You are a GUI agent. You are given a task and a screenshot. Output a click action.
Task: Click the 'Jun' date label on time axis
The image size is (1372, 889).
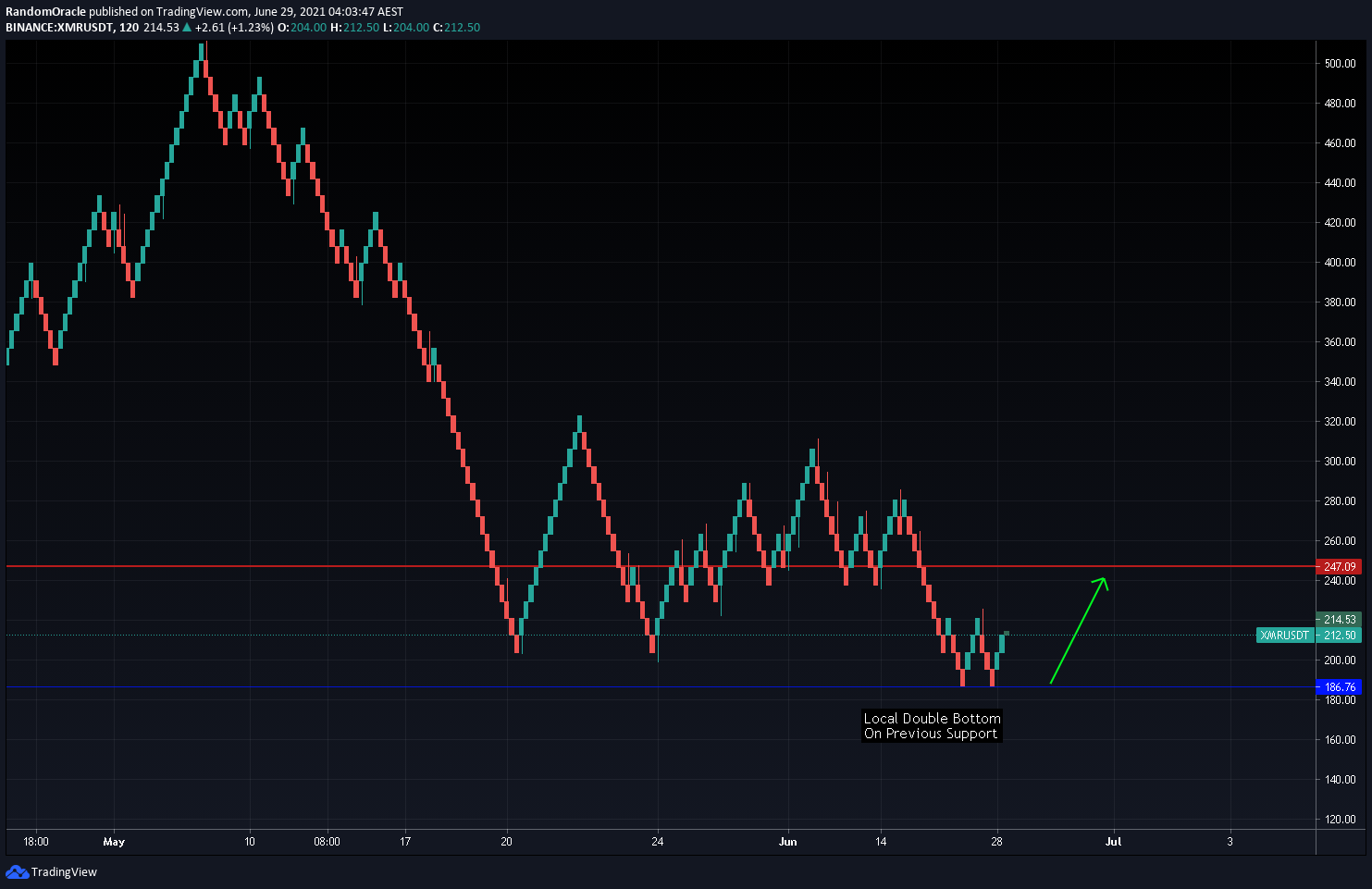(788, 842)
